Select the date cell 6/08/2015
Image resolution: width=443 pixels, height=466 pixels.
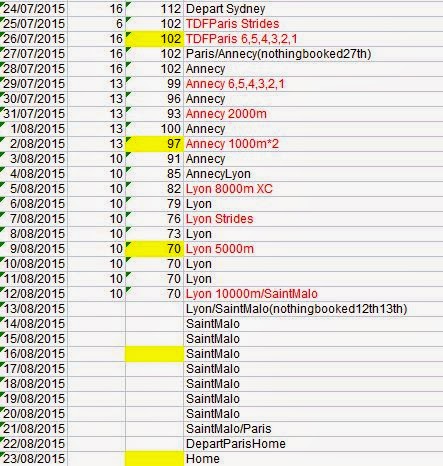tap(34, 204)
